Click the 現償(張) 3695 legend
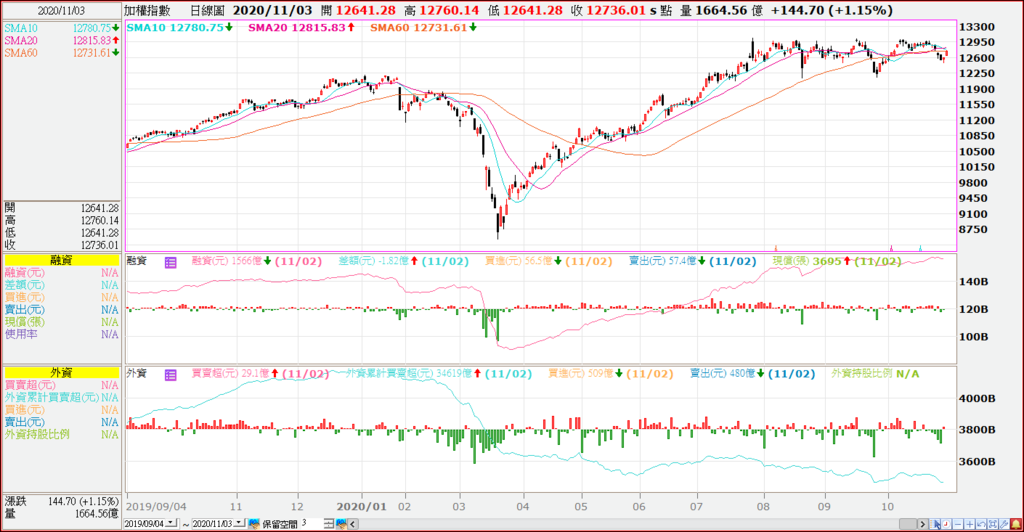Screen dimensions: 1024x532 click(837, 262)
